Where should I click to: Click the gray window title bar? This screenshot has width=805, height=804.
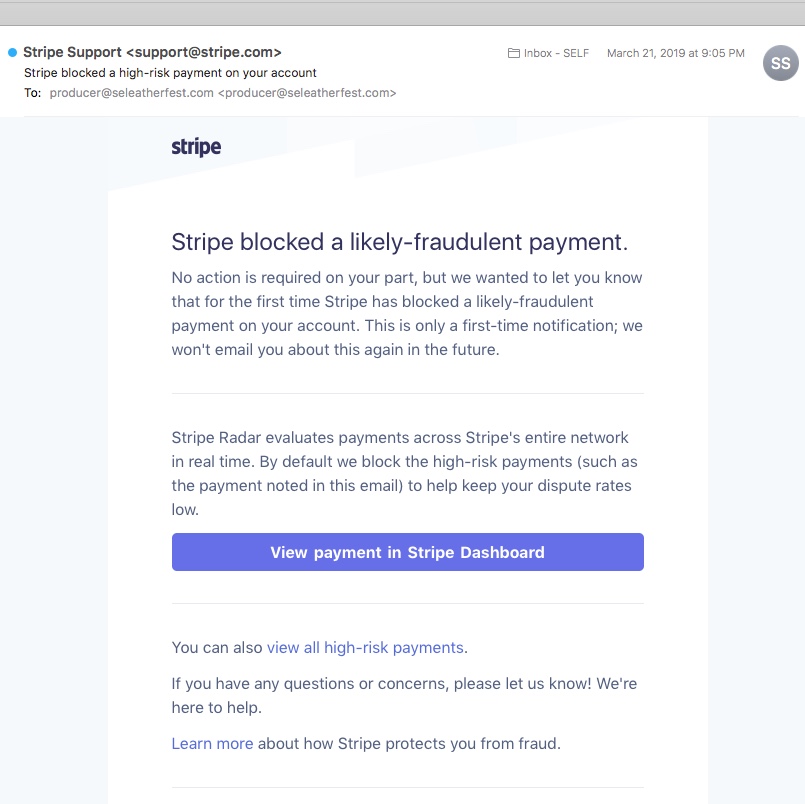[402, 13]
